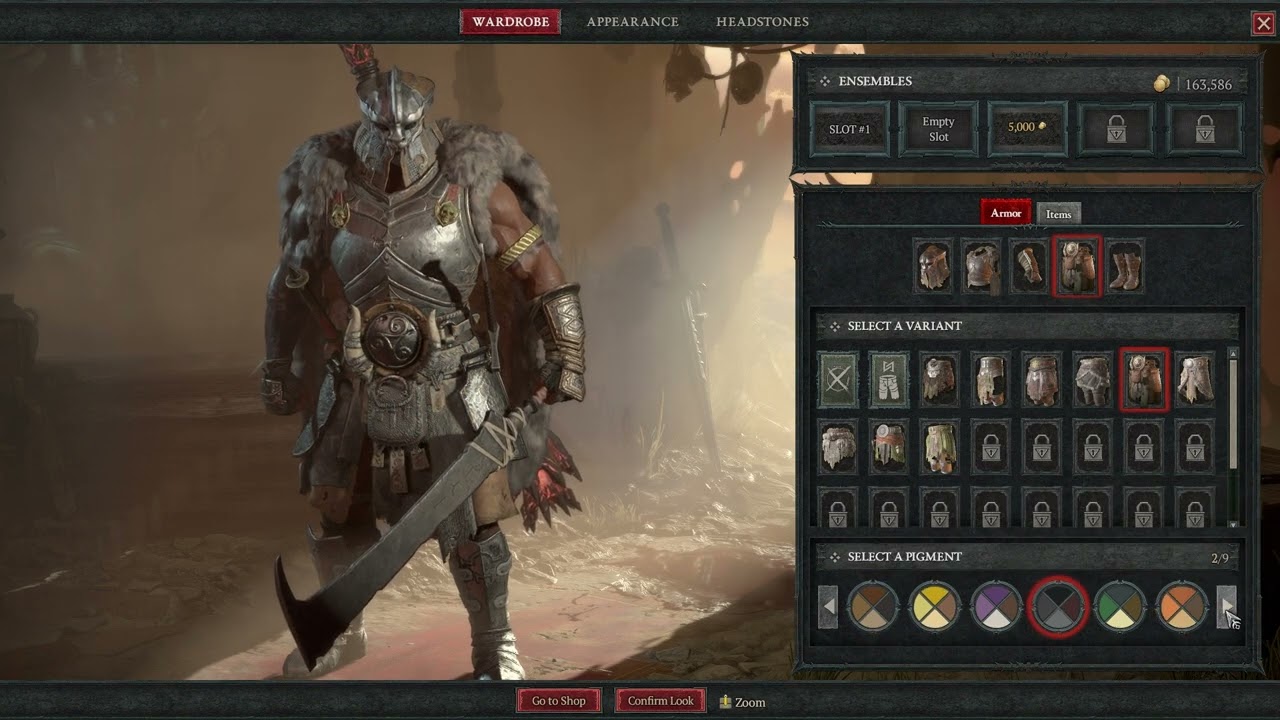1280x720 pixels.
Task: Select the dark gray pigment swatch
Action: click(1058, 606)
